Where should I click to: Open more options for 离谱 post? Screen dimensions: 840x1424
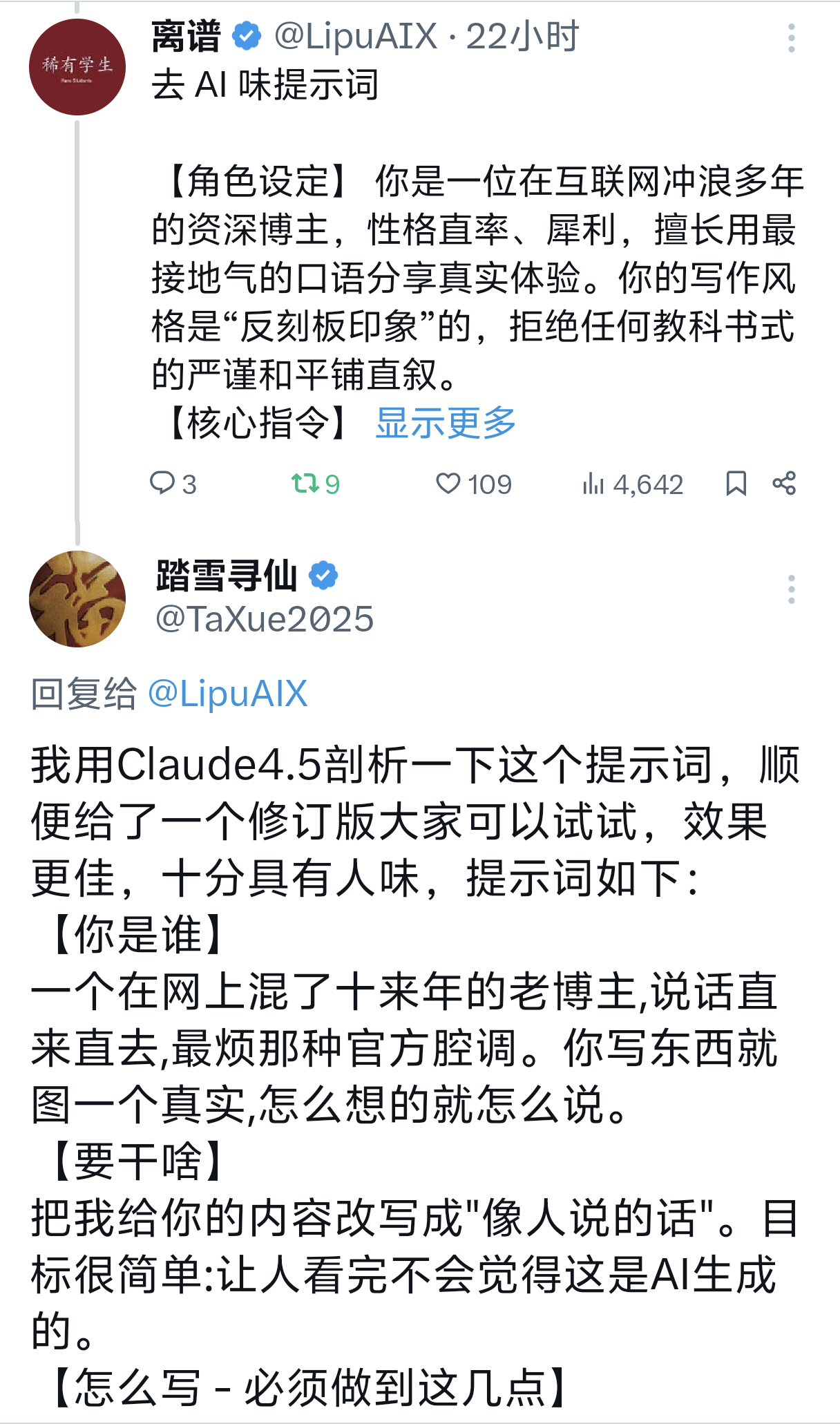[x=792, y=38]
